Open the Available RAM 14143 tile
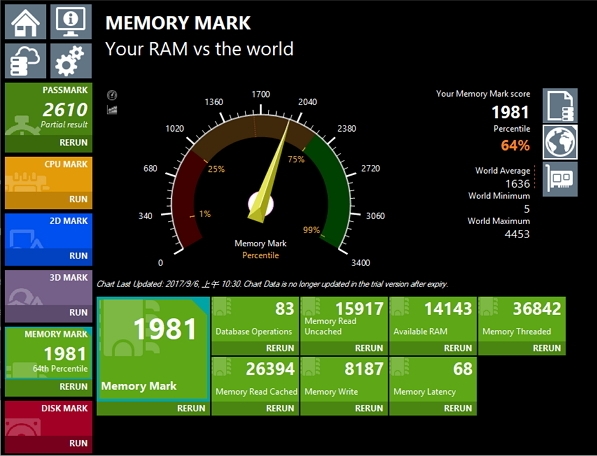Image resolution: width=597 pixels, height=456 pixels. point(433,320)
